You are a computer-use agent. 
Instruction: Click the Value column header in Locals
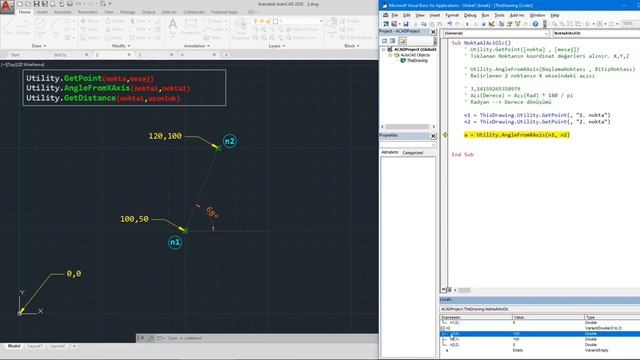tap(548, 317)
